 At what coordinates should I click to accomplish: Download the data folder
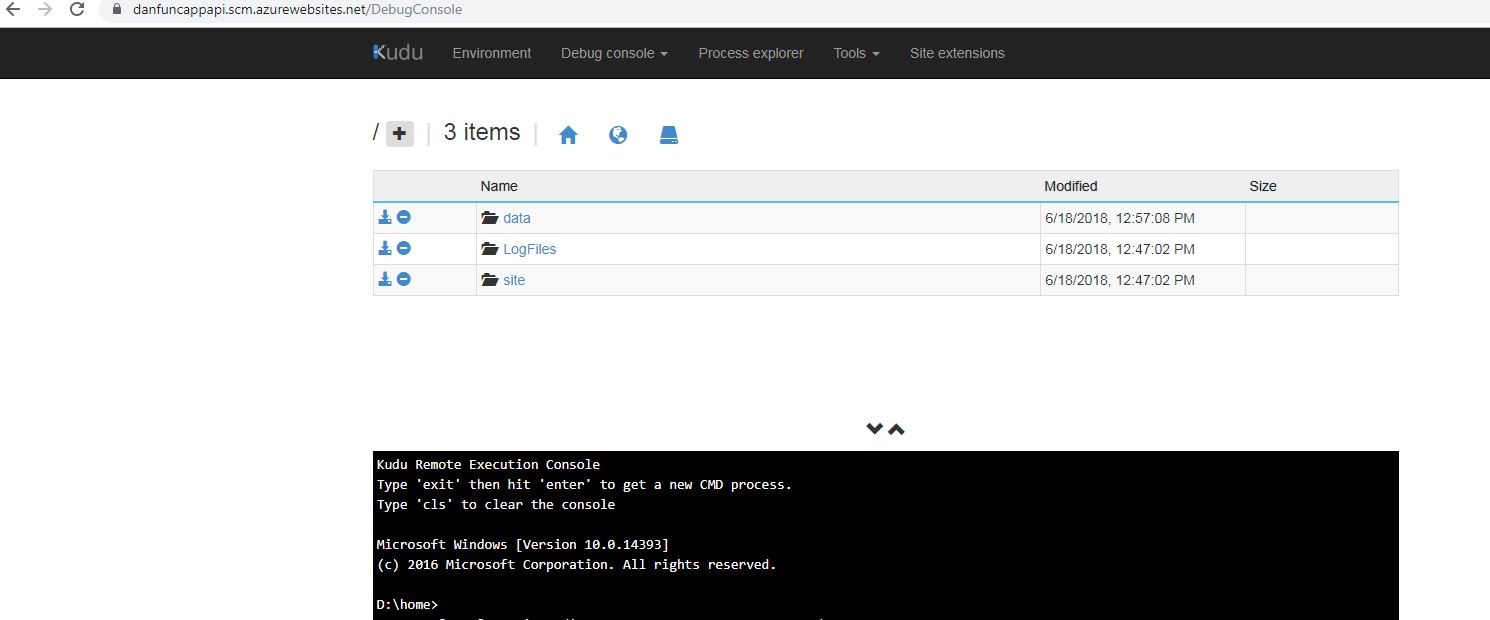(385, 217)
